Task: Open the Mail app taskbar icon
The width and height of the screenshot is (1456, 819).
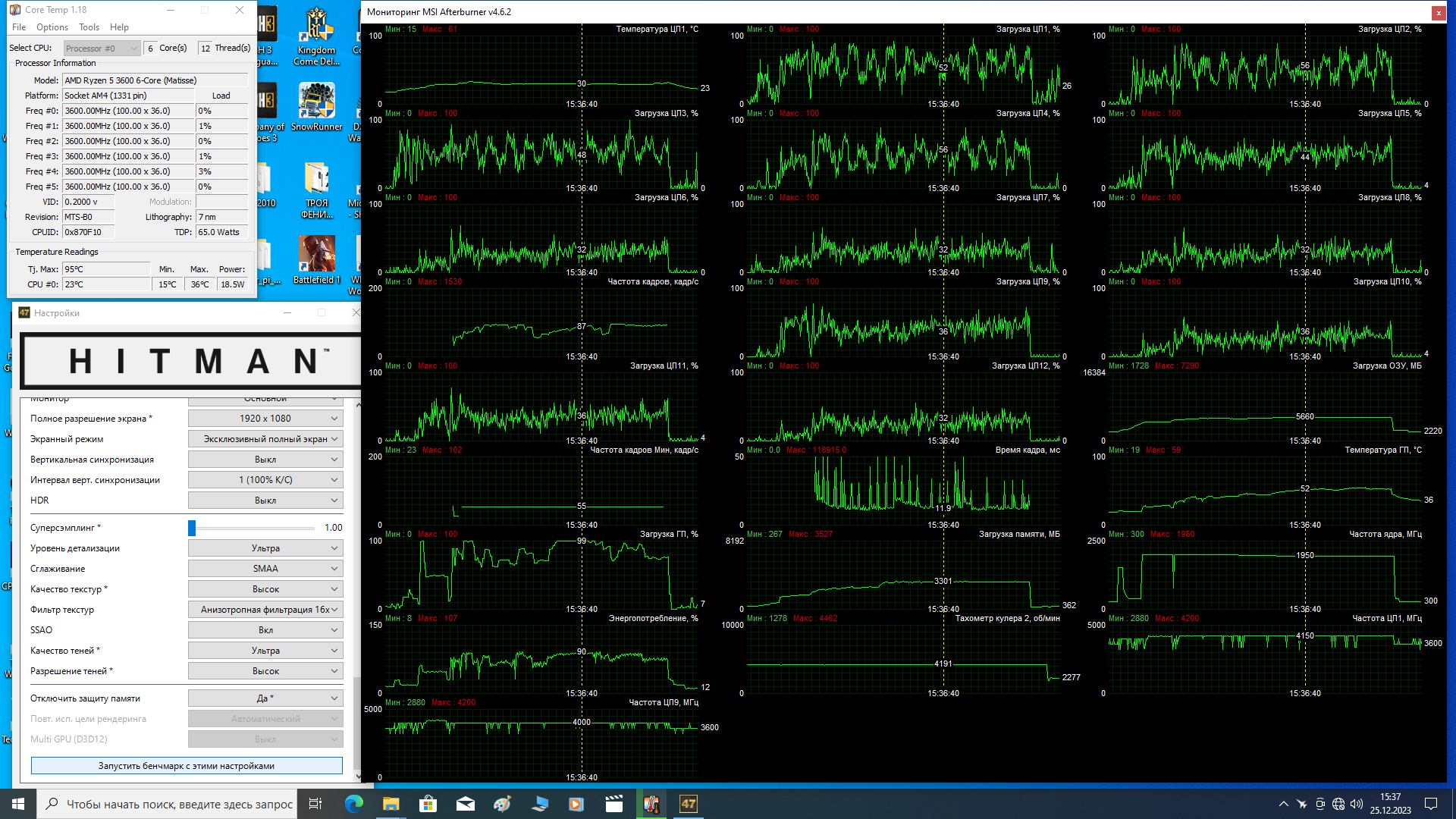Action: click(x=465, y=804)
